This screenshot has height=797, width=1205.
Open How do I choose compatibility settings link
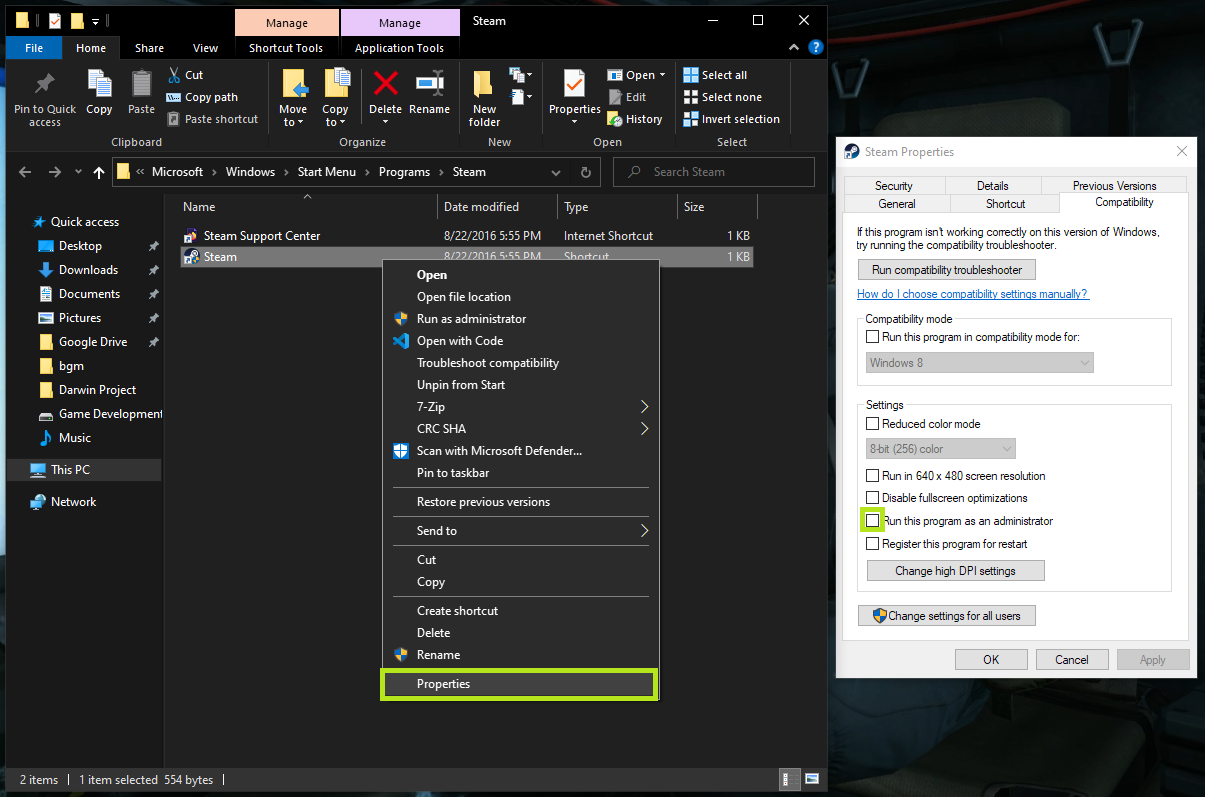[973, 294]
